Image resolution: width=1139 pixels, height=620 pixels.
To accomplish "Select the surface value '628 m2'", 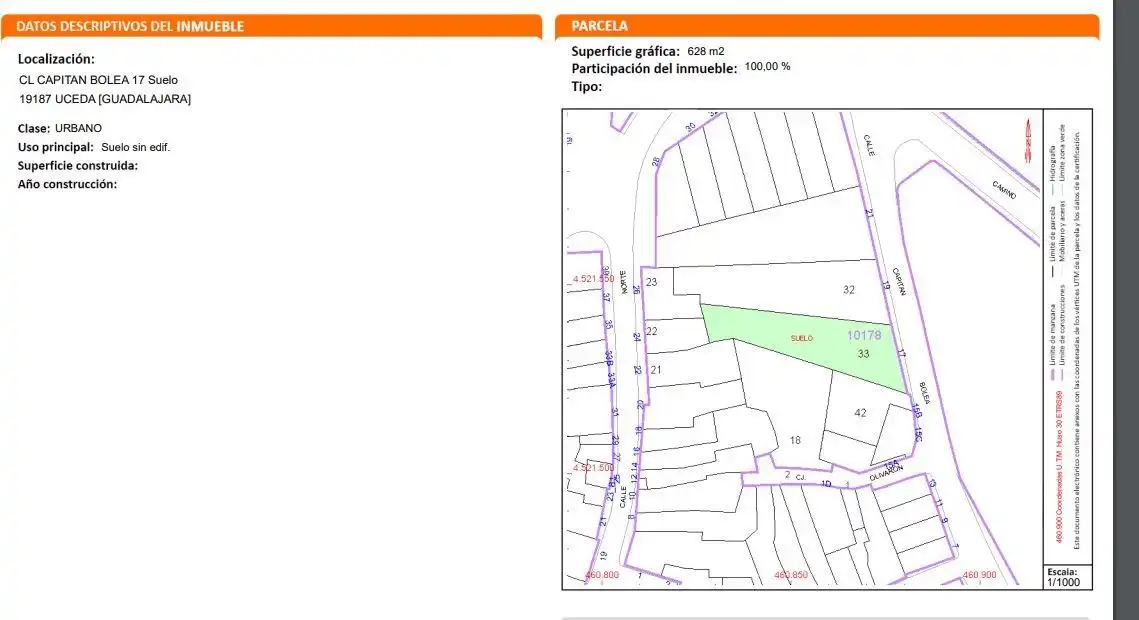I will click(x=705, y=52).
